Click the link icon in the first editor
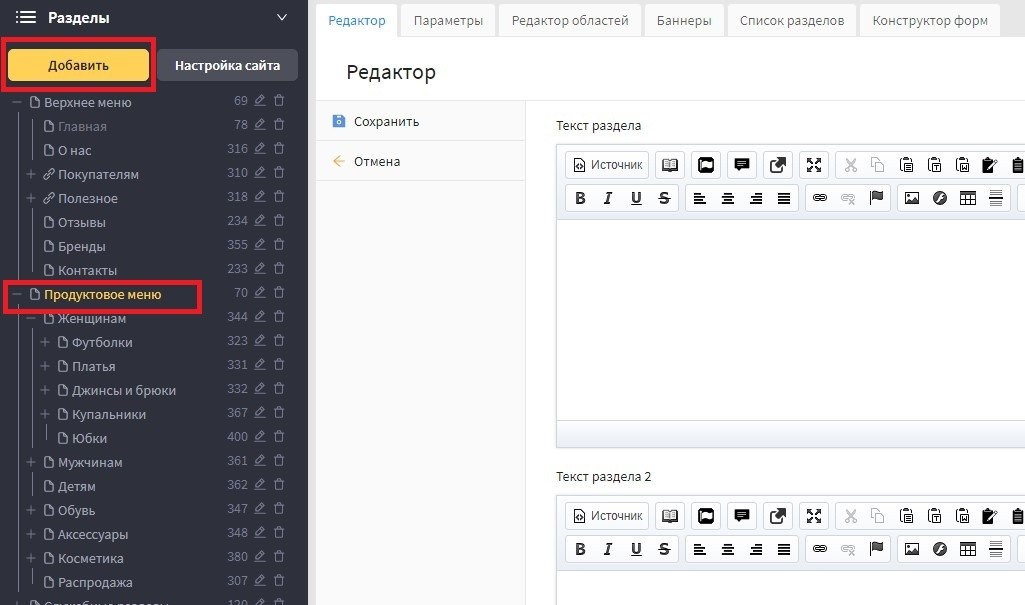The image size is (1025, 605). (820, 198)
